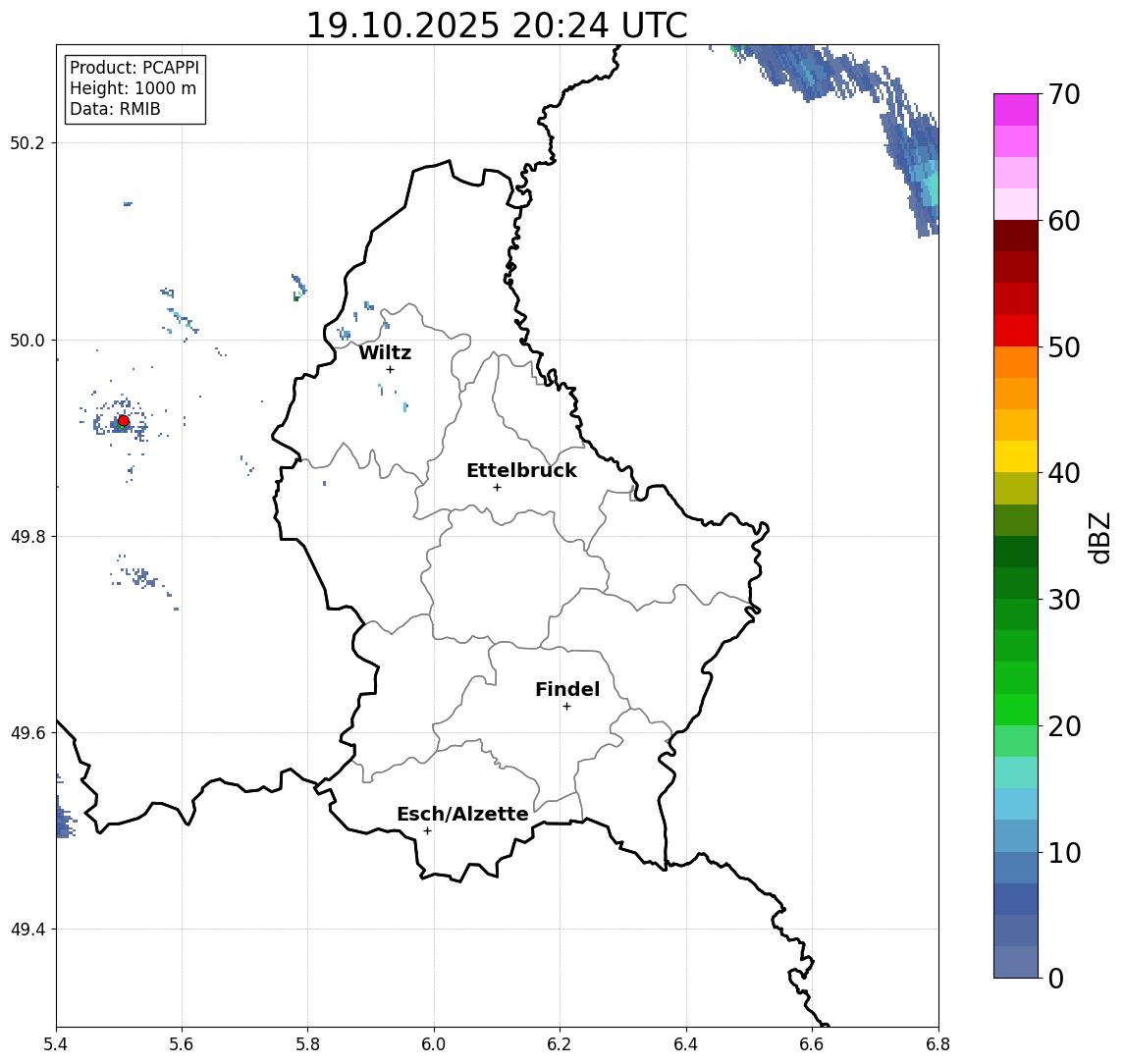Viewport: 1124px width, 1064px height.
Task: Click the title 19.10.2025 20:24 UTC
Action: tap(497, 26)
